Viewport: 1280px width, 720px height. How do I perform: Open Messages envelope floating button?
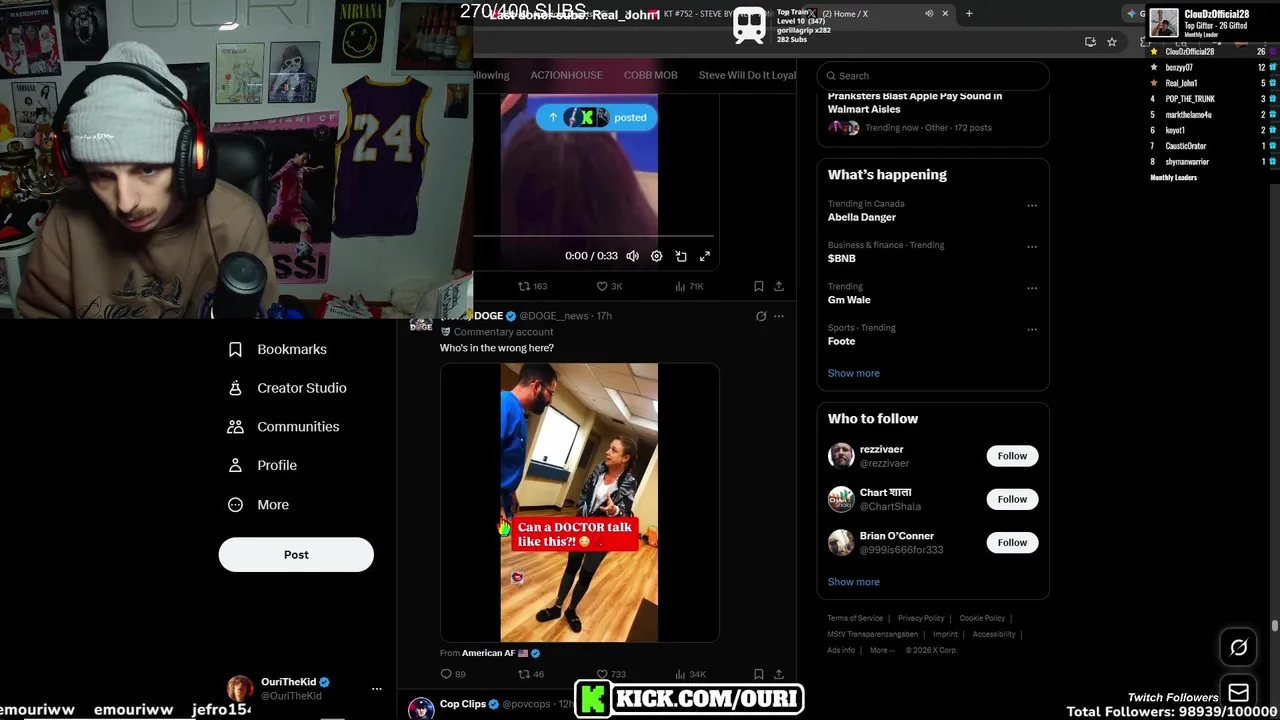(x=1238, y=693)
